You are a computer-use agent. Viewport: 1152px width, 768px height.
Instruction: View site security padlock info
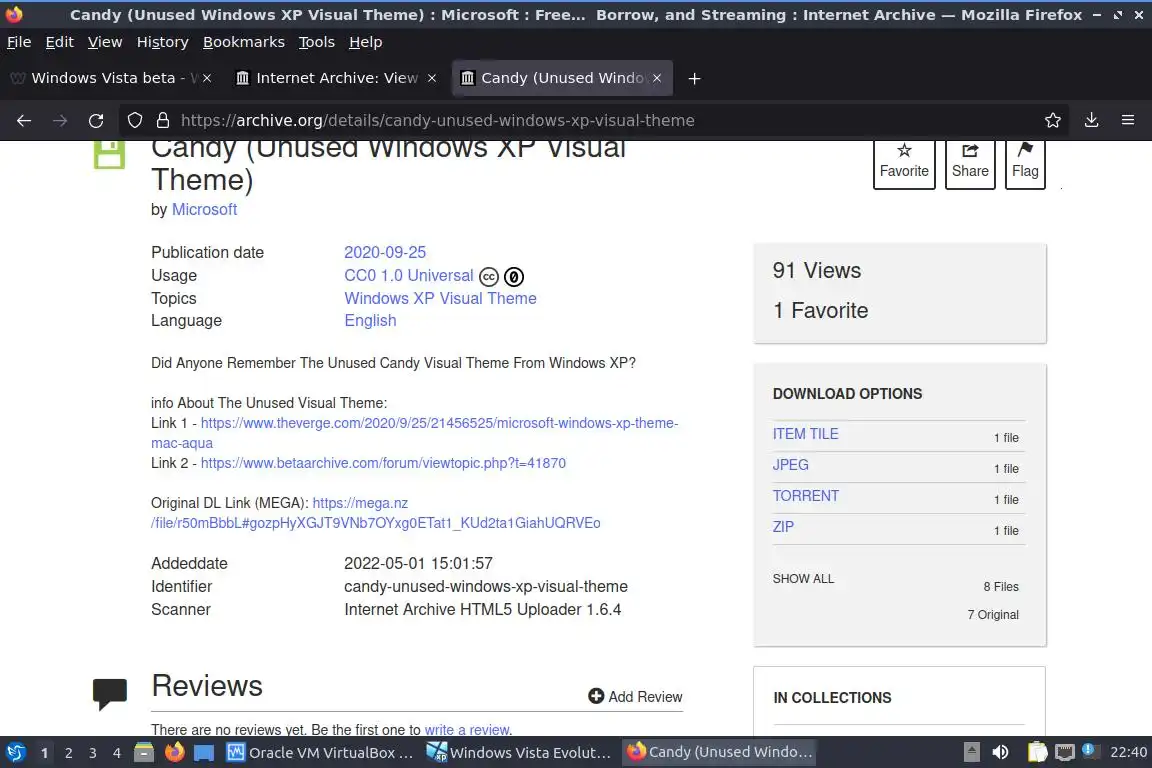163,121
